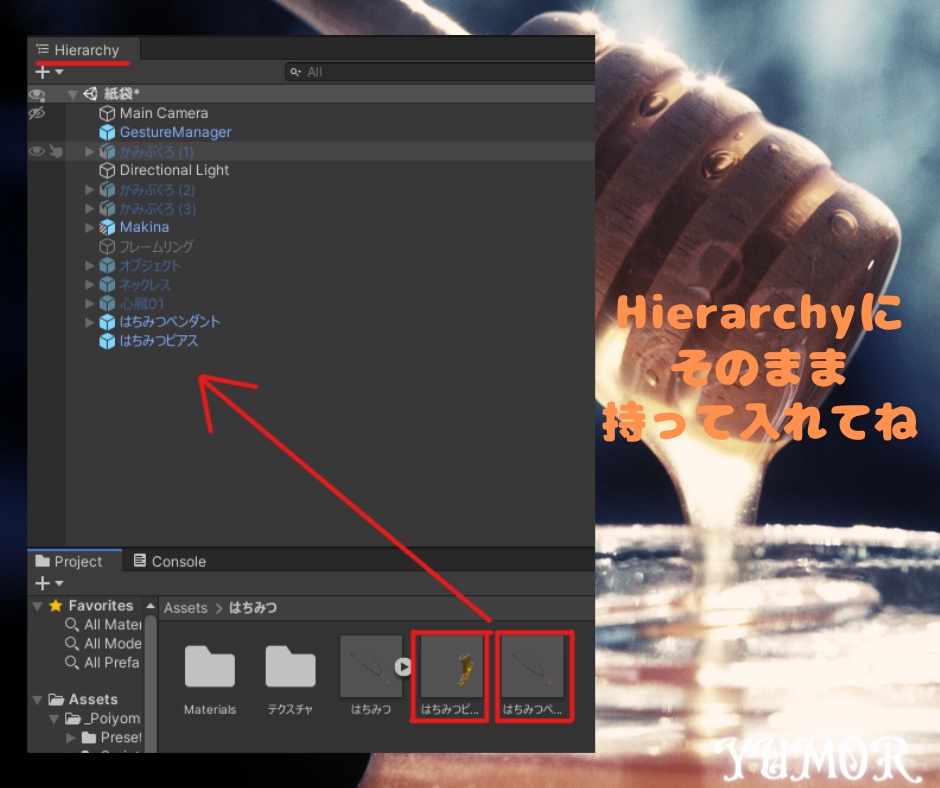Screen dimensions: 940x788
Task: Click the search magnifier icon in Hierarchy
Action: tap(296, 72)
